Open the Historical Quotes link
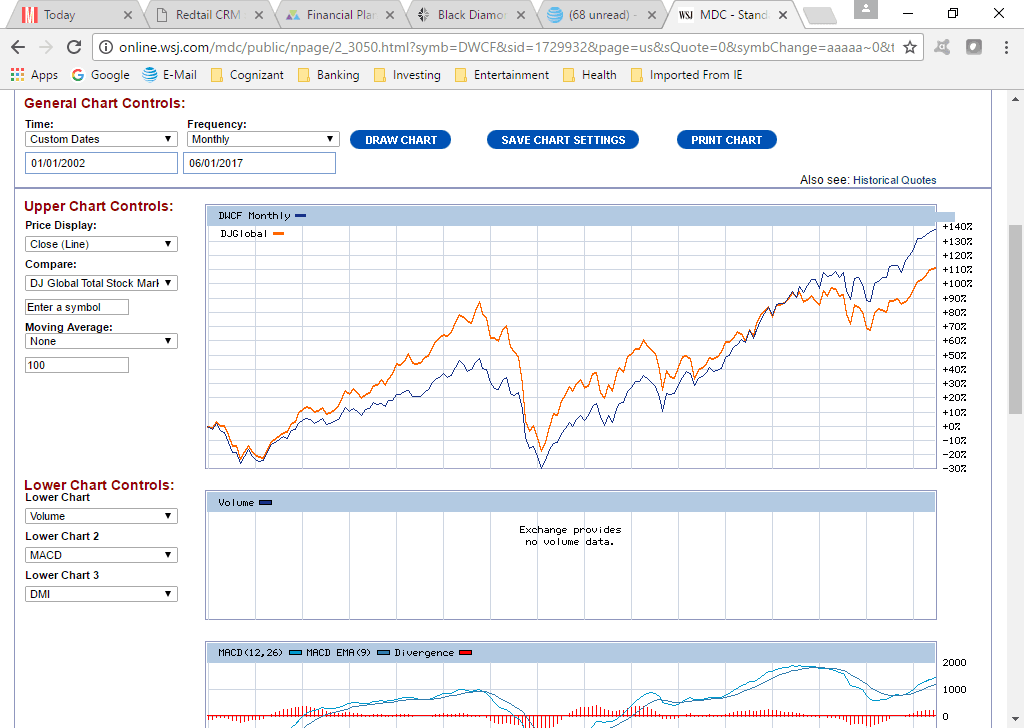Screen dimensions: 1024x728 point(894,180)
